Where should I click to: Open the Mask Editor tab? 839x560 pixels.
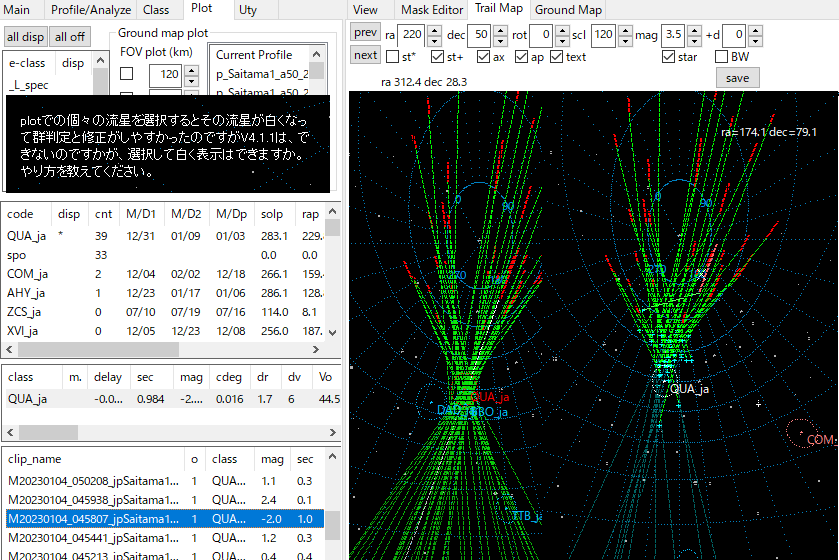[x=432, y=10]
